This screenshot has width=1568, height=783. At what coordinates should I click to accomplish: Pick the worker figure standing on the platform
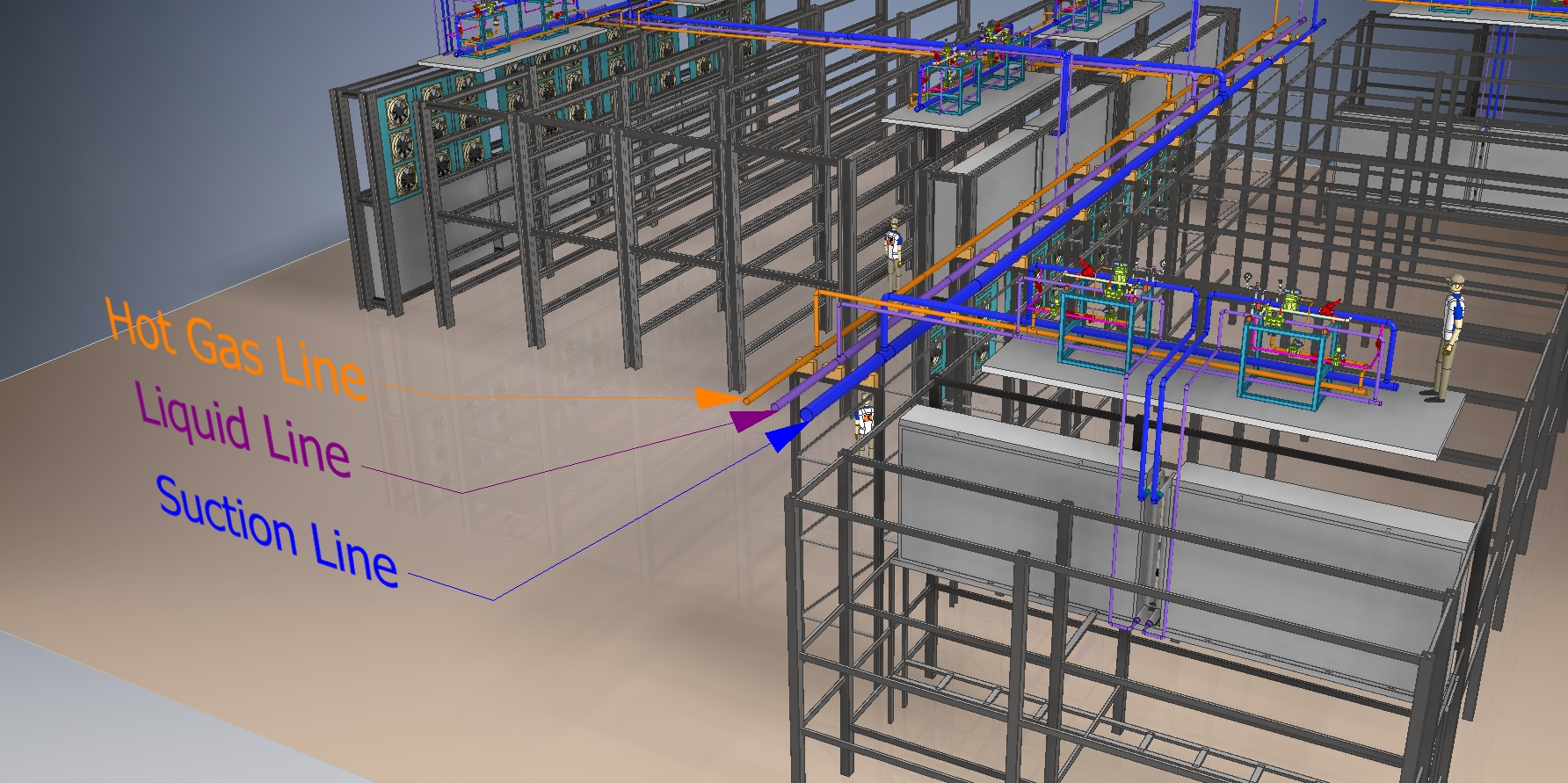click(1448, 338)
